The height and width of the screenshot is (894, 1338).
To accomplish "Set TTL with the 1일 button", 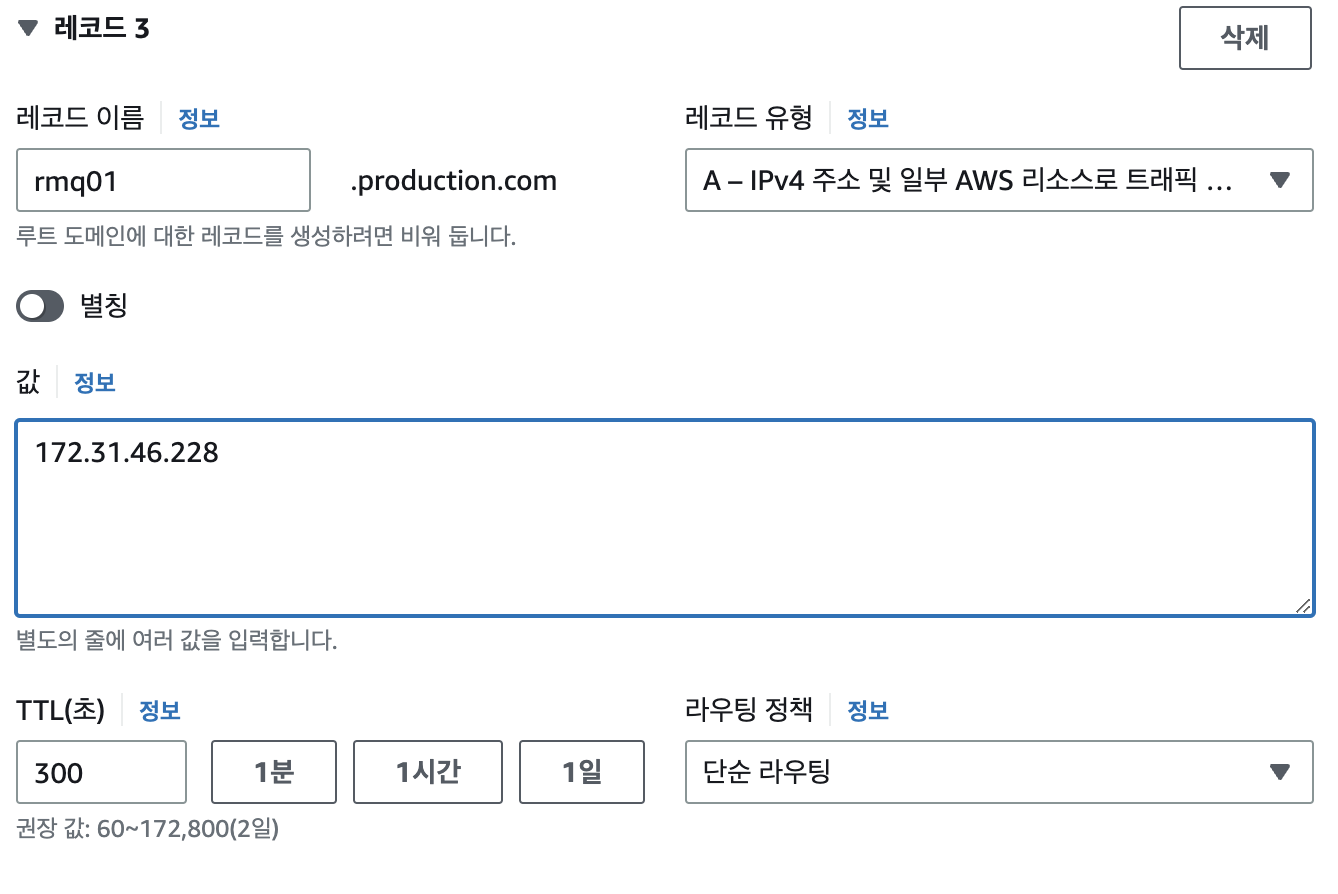I will [x=582, y=772].
